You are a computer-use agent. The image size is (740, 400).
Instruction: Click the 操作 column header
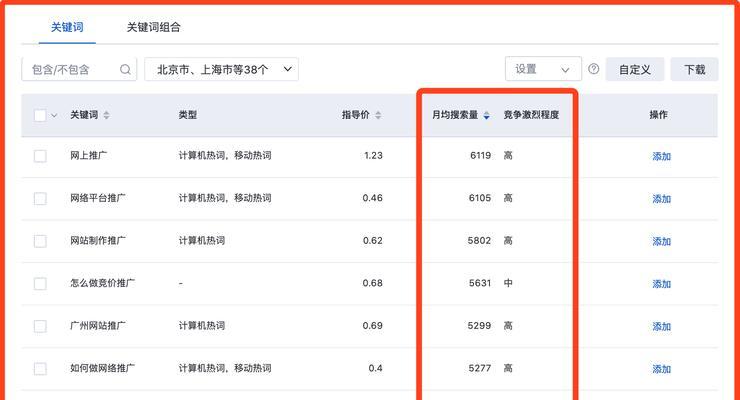pos(658,115)
